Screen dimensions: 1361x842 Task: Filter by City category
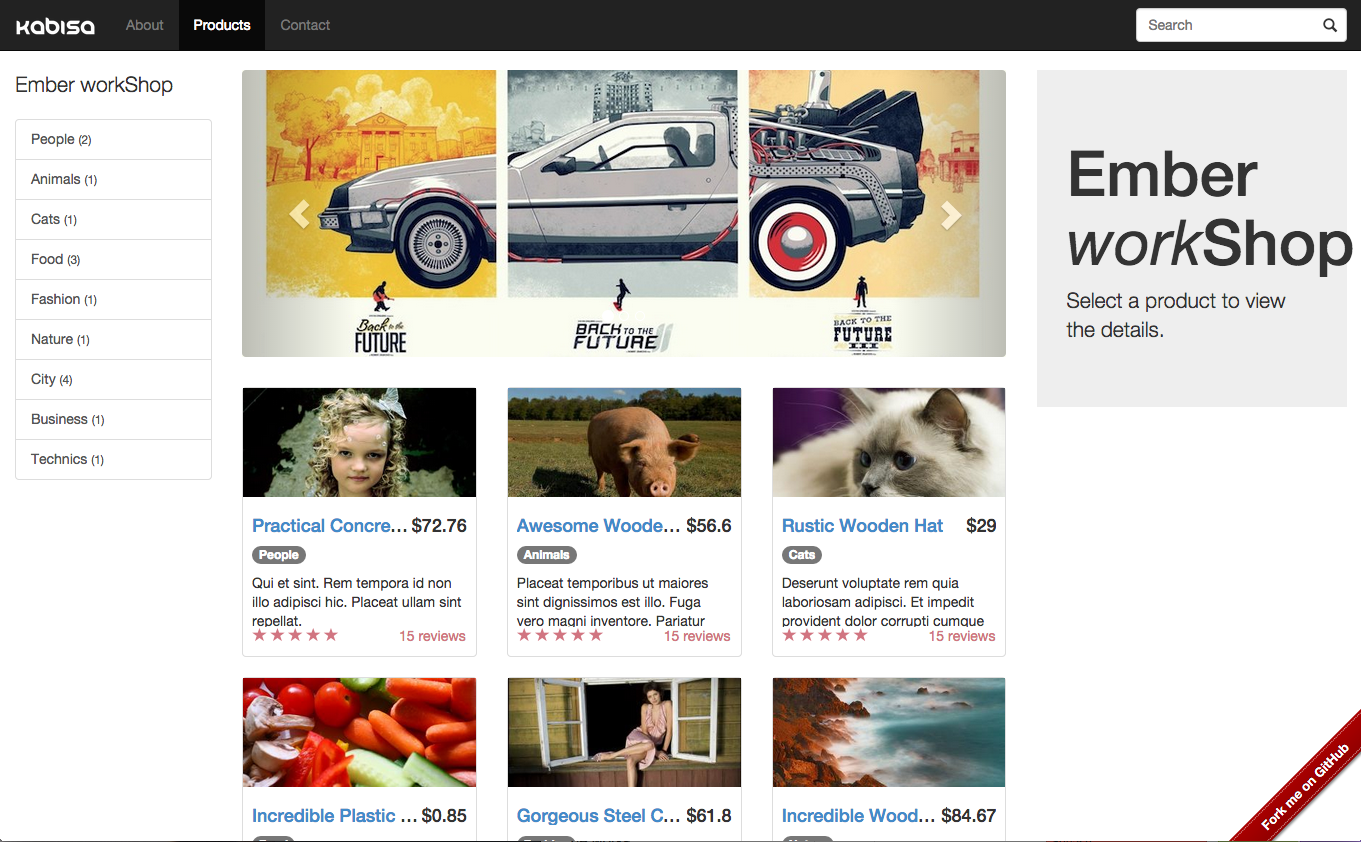coord(113,379)
